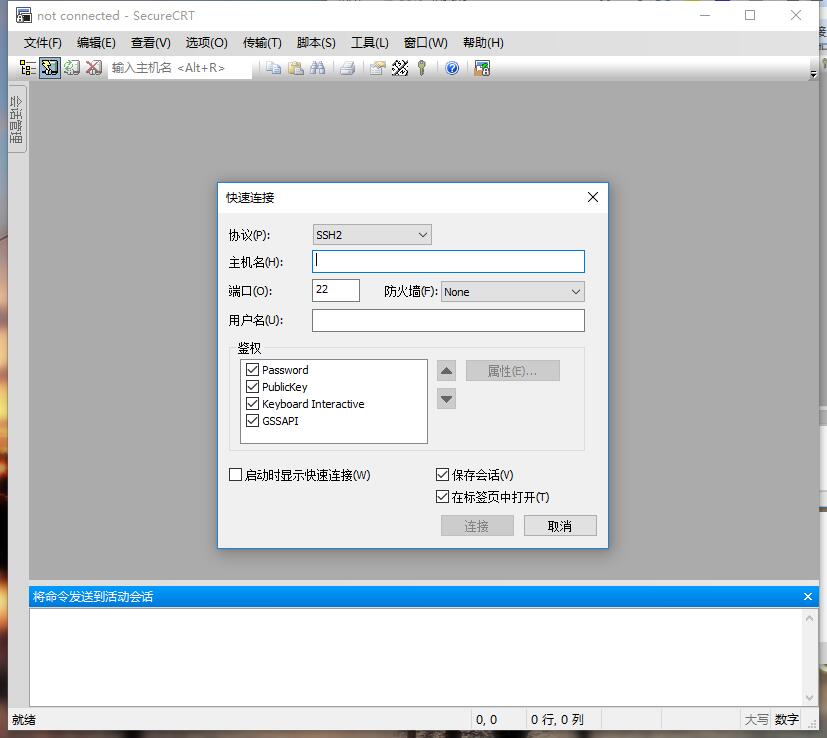Open the 传输(T) menu

262,43
